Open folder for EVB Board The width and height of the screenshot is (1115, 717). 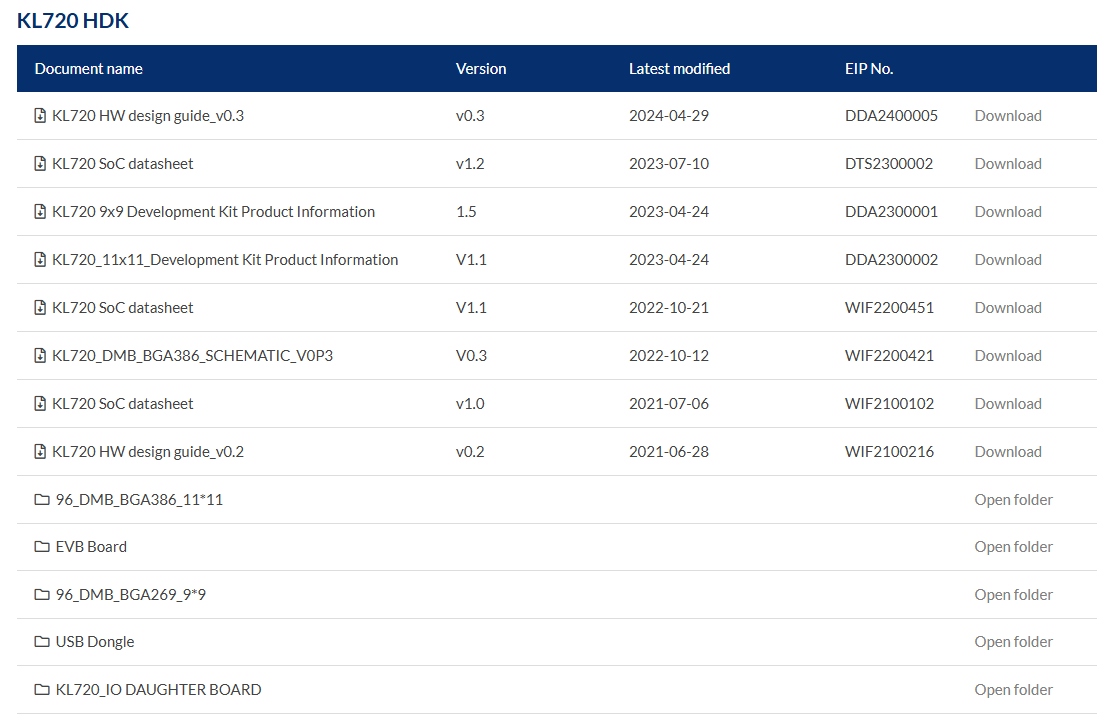pos(1013,546)
